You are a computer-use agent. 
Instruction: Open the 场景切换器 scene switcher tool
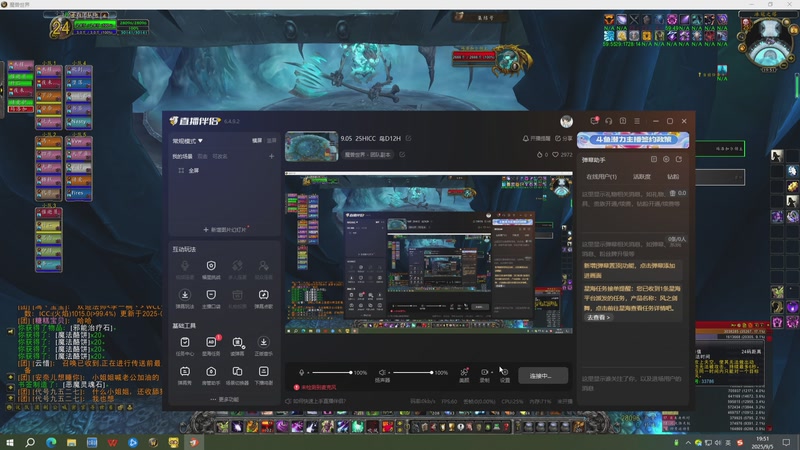tap(237, 375)
